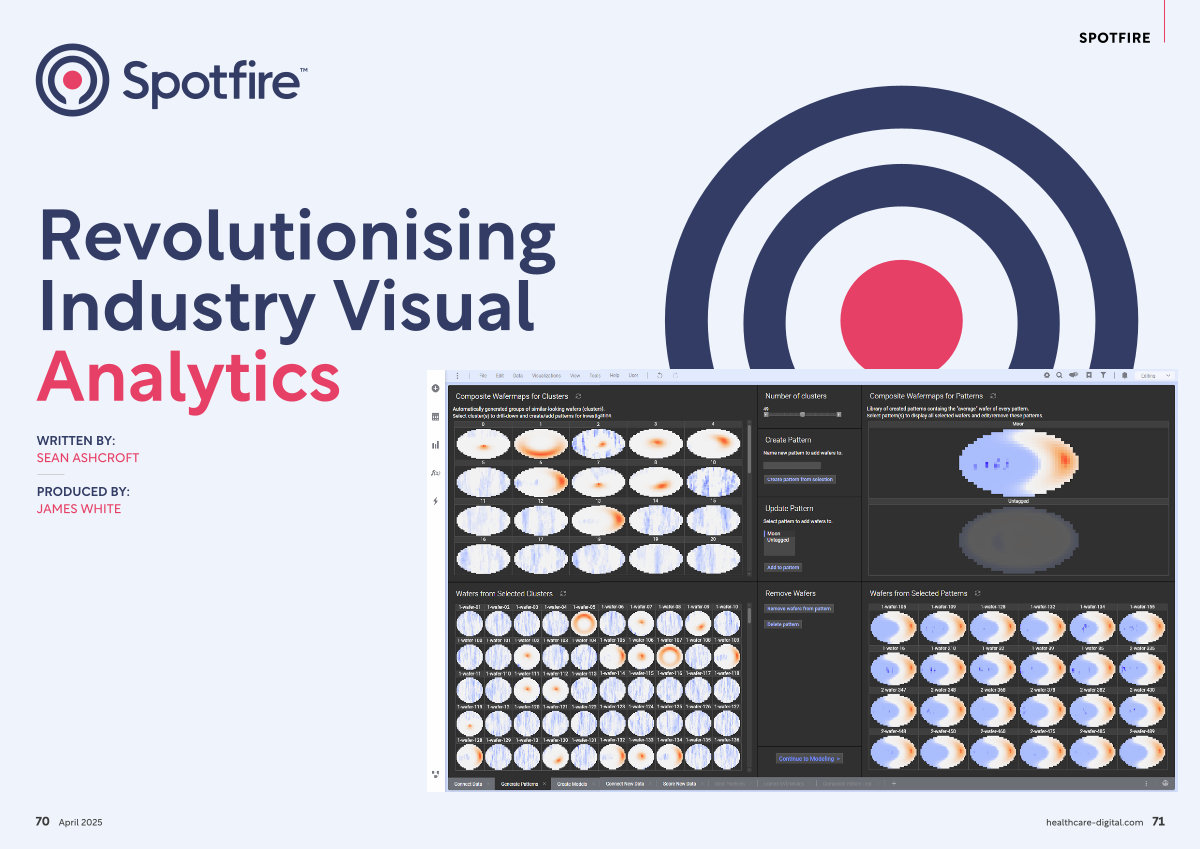This screenshot has width=1200, height=849.
Task: Click the new pattern name input field
Action: point(792,465)
